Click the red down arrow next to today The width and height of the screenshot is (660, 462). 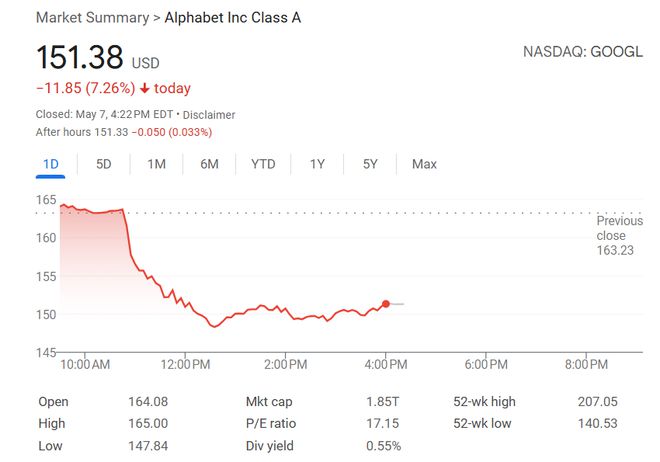point(145,88)
